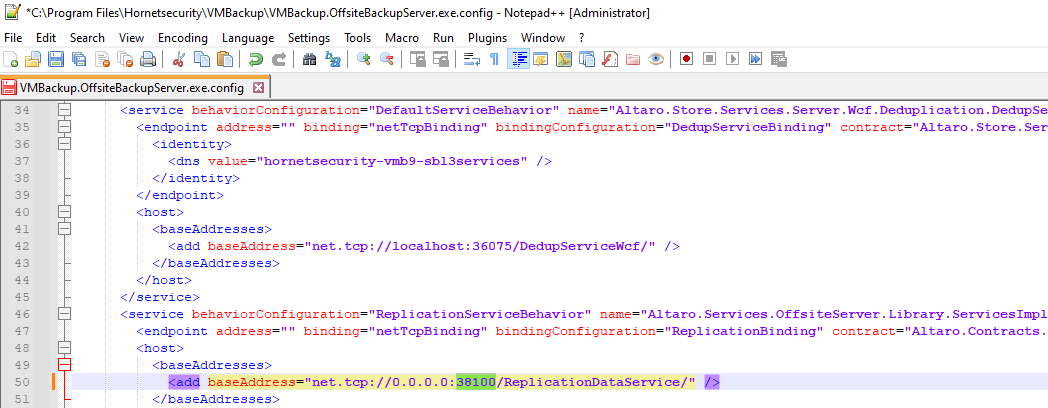Open the Search menu
This screenshot has width=1048, height=408.
point(88,38)
